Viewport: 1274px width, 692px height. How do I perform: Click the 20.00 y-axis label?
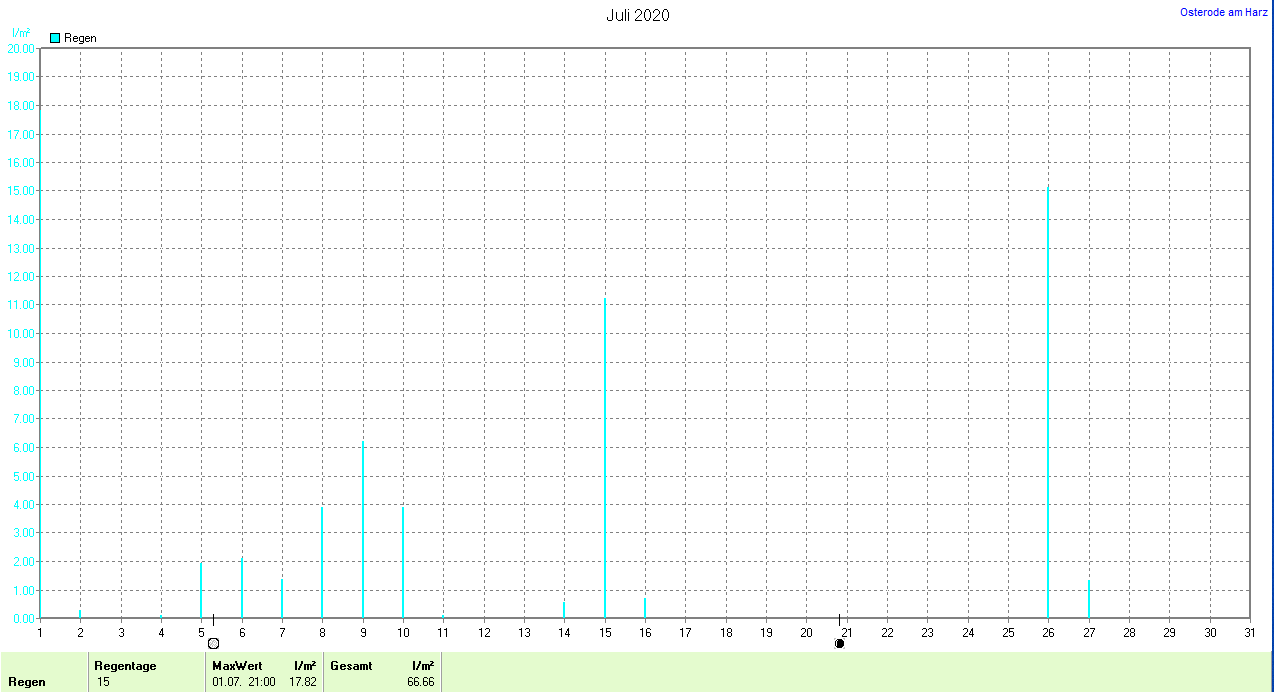[20, 48]
